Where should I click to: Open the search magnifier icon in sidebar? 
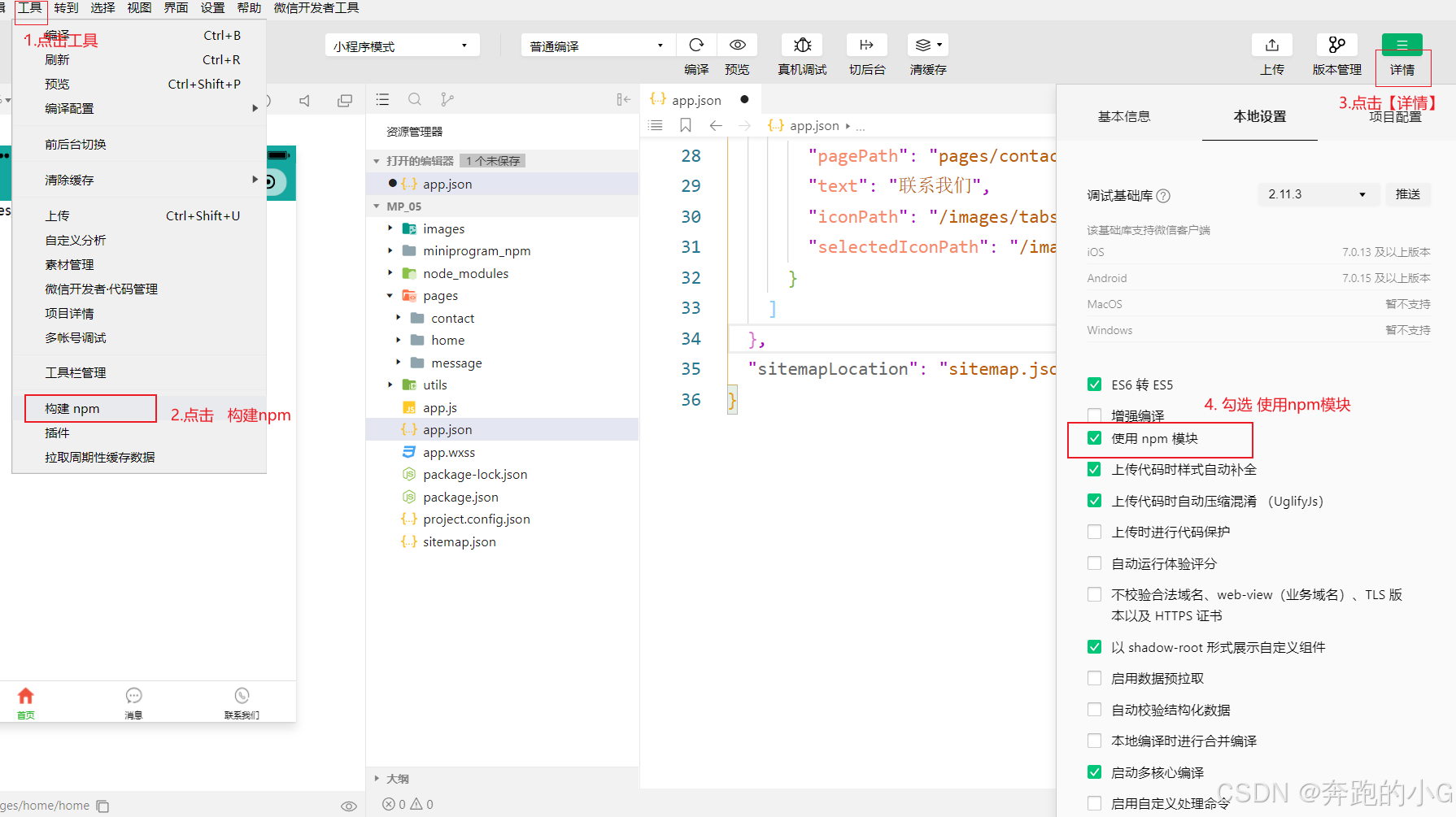[x=415, y=100]
